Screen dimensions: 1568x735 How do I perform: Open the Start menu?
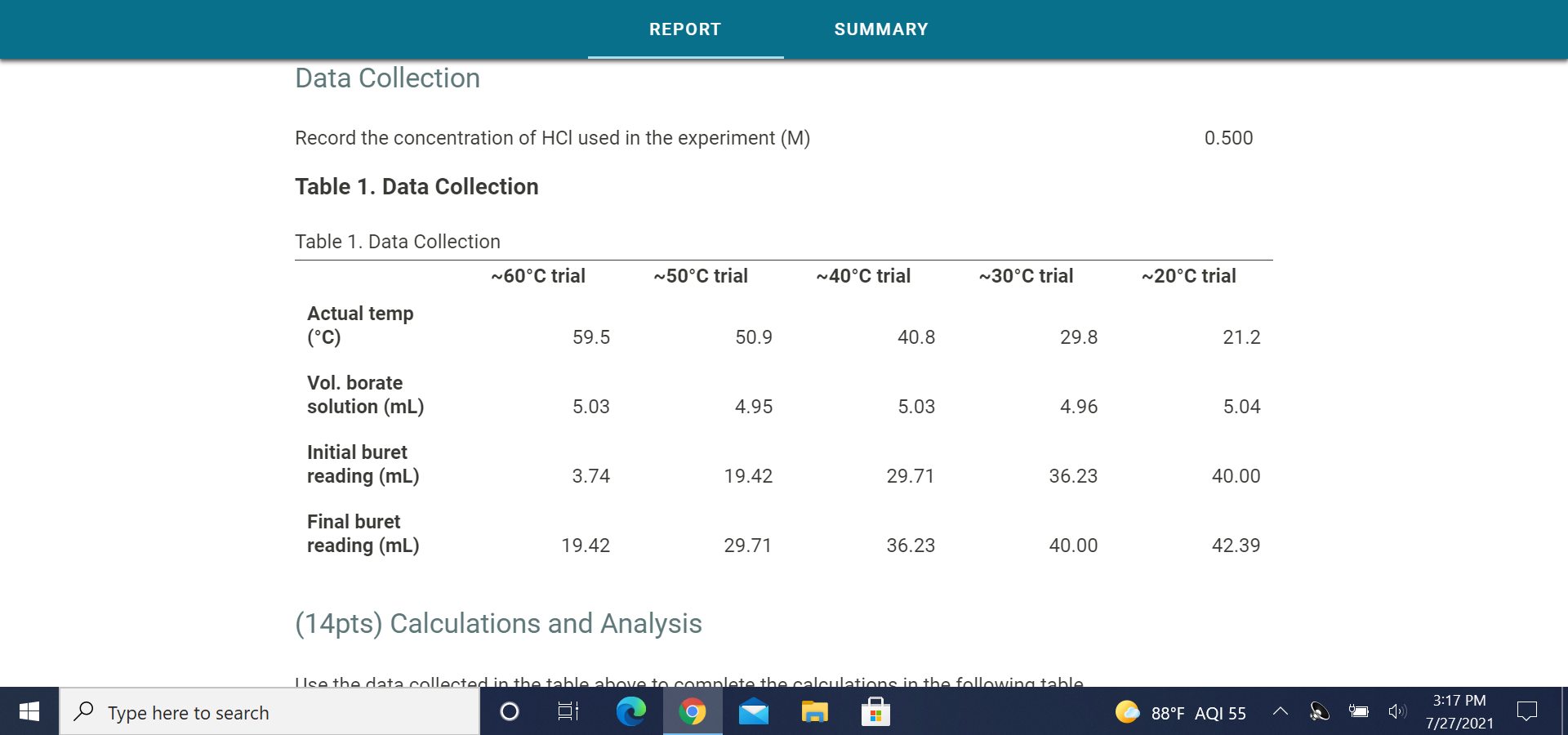(28, 711)
